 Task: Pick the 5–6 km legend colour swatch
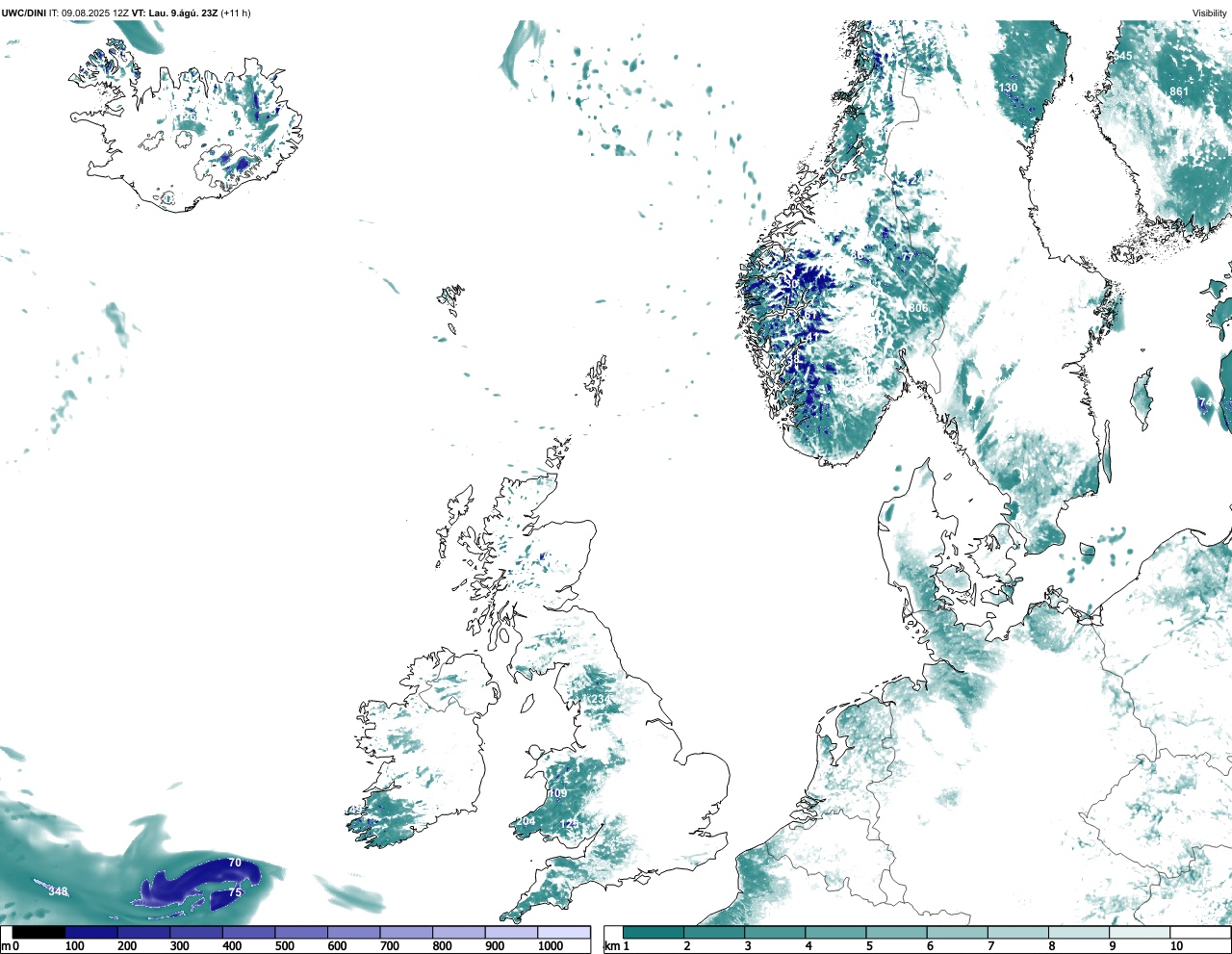pyautogui.click(x=896, y=932)
